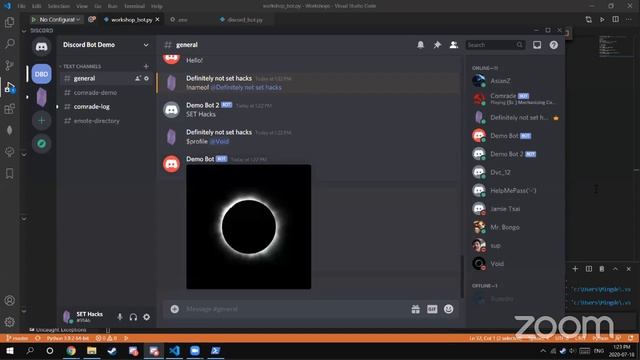Open Discord help question mark icon
640x360 pixels.
[x=553, y=45]
